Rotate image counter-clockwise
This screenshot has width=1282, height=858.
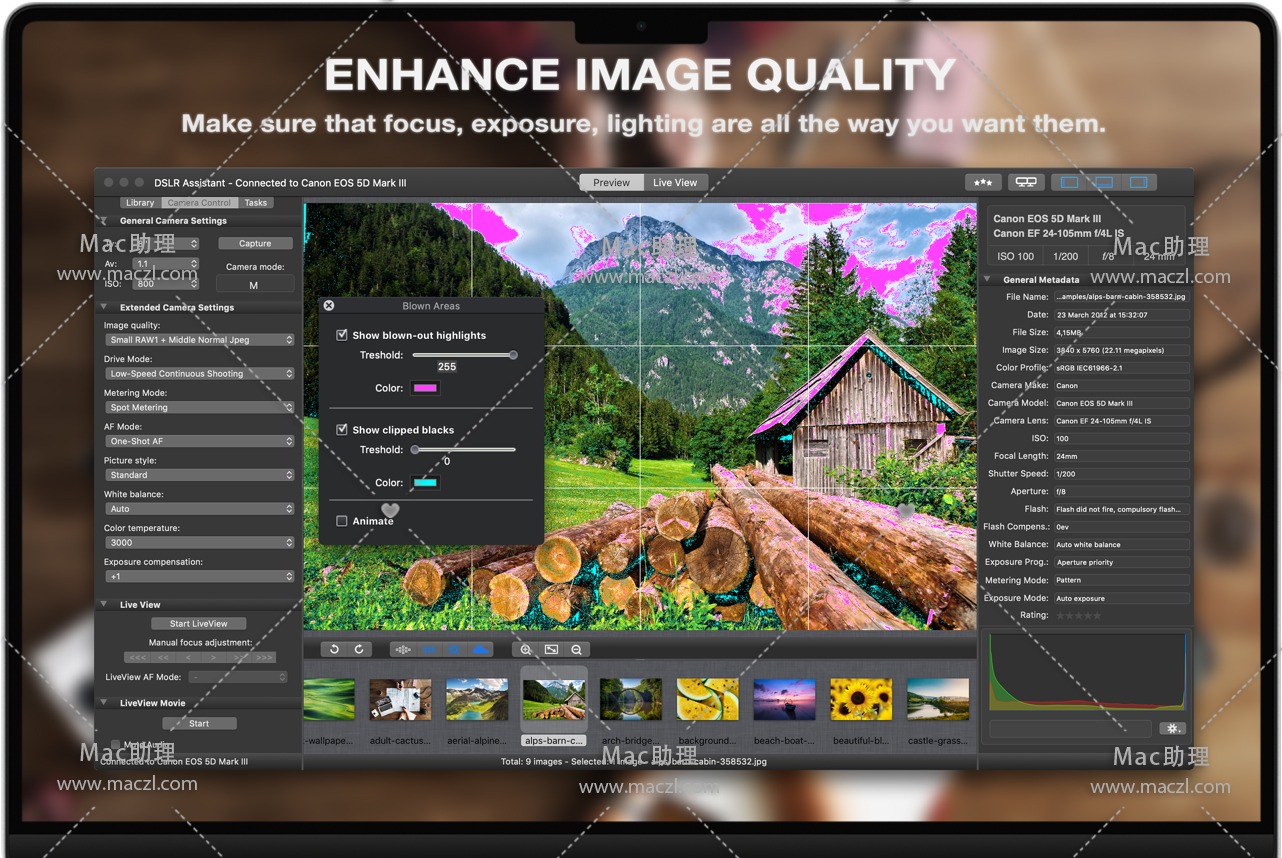coord(334,649)
